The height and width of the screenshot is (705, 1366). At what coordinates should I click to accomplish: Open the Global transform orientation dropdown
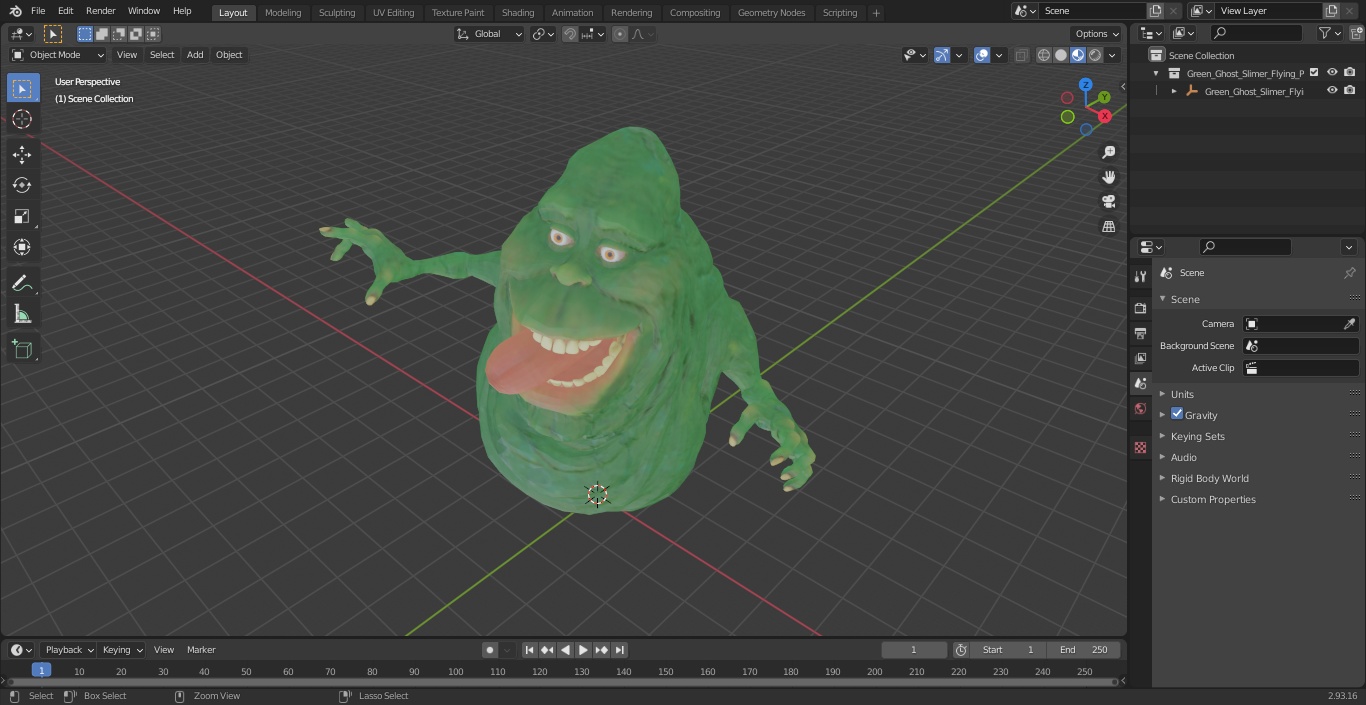(x=489, y=34)
